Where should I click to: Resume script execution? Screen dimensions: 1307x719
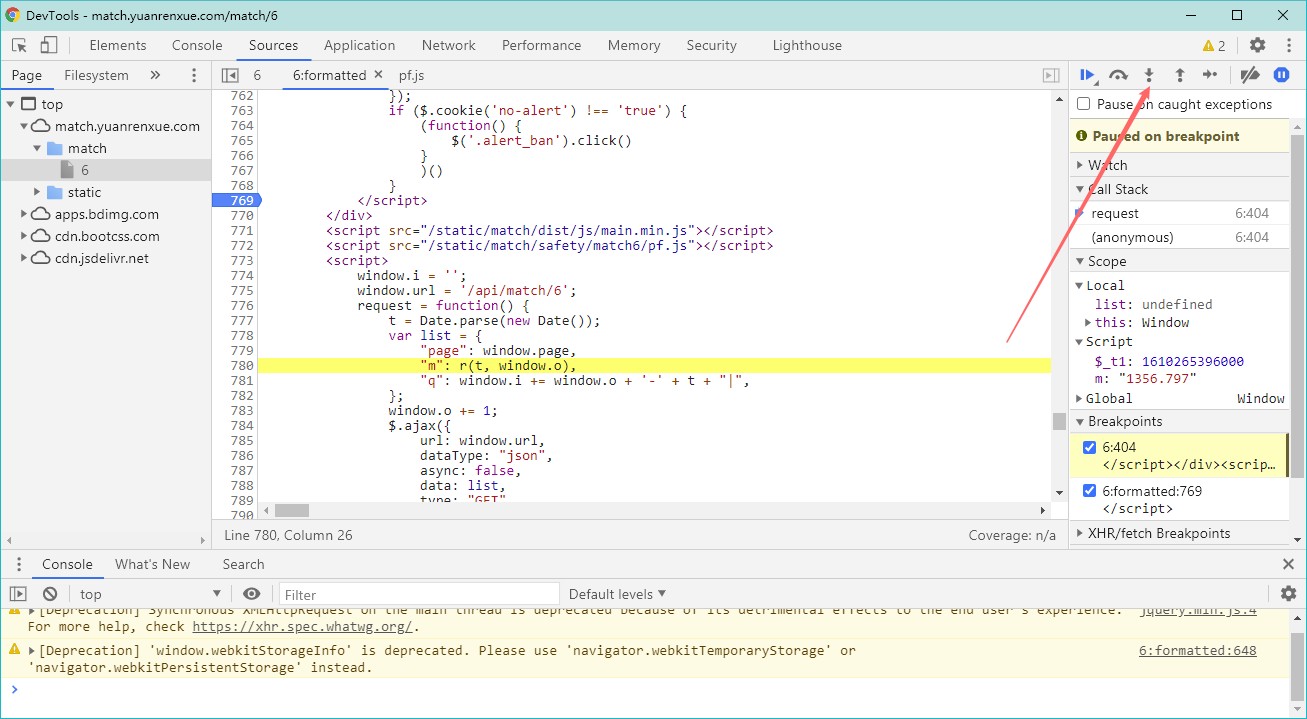[x=1088, y=75]
